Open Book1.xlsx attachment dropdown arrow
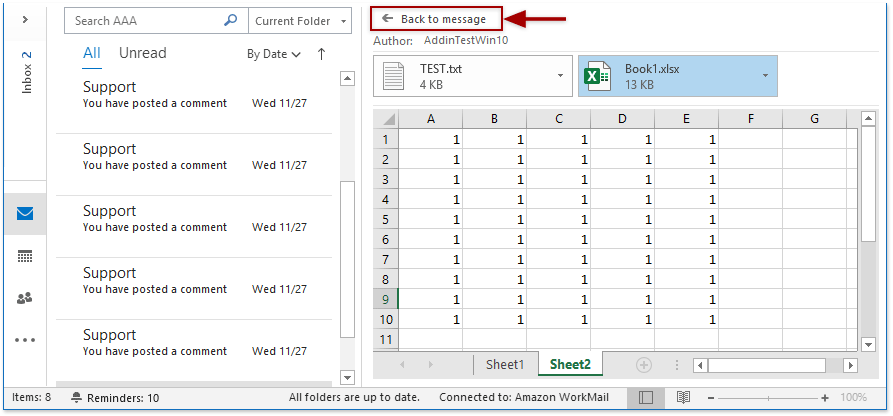The height and width of the screenshot is (416, 893). [x=765, y=76]
